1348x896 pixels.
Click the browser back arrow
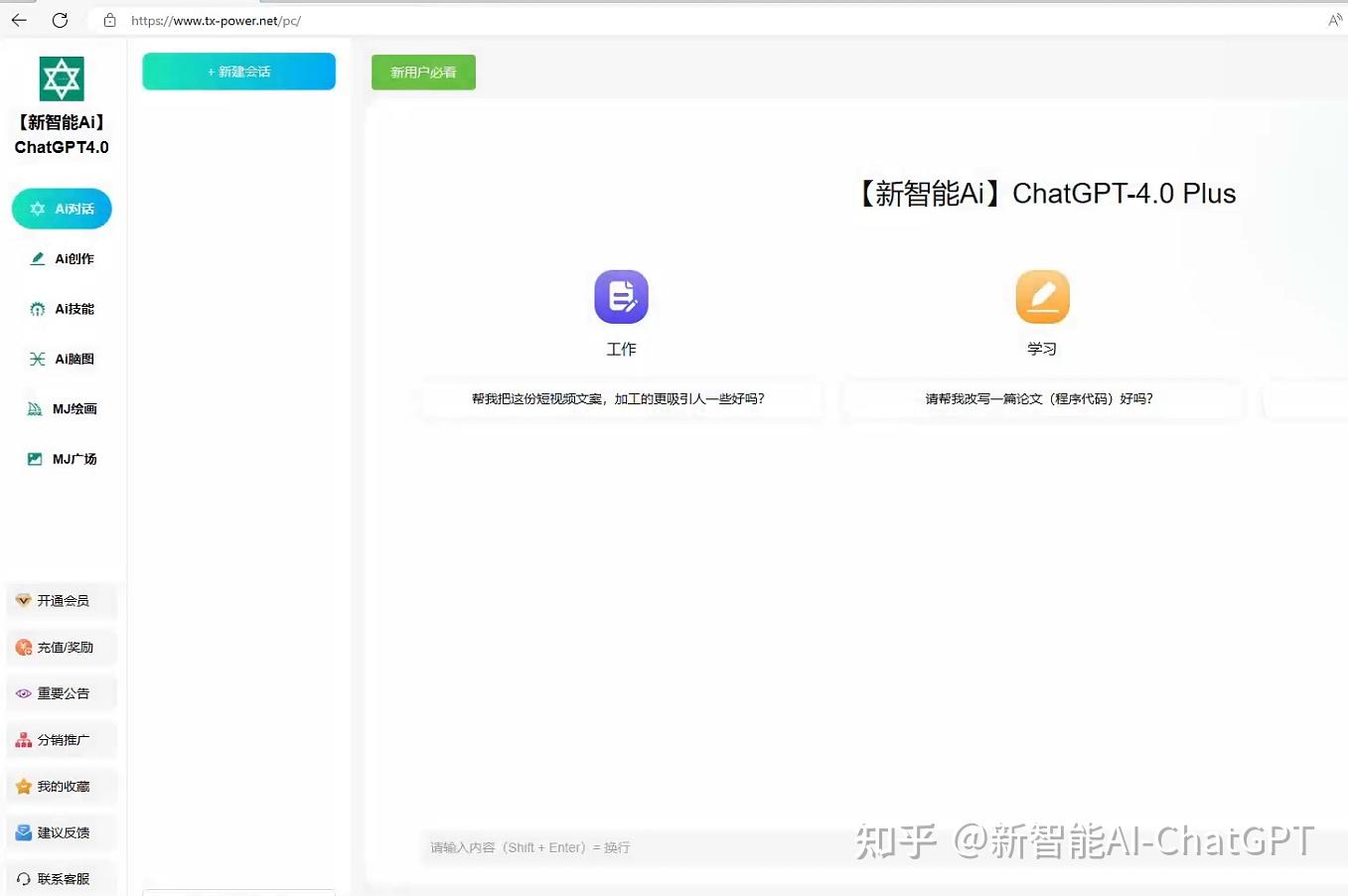click(x=19, y=20)
